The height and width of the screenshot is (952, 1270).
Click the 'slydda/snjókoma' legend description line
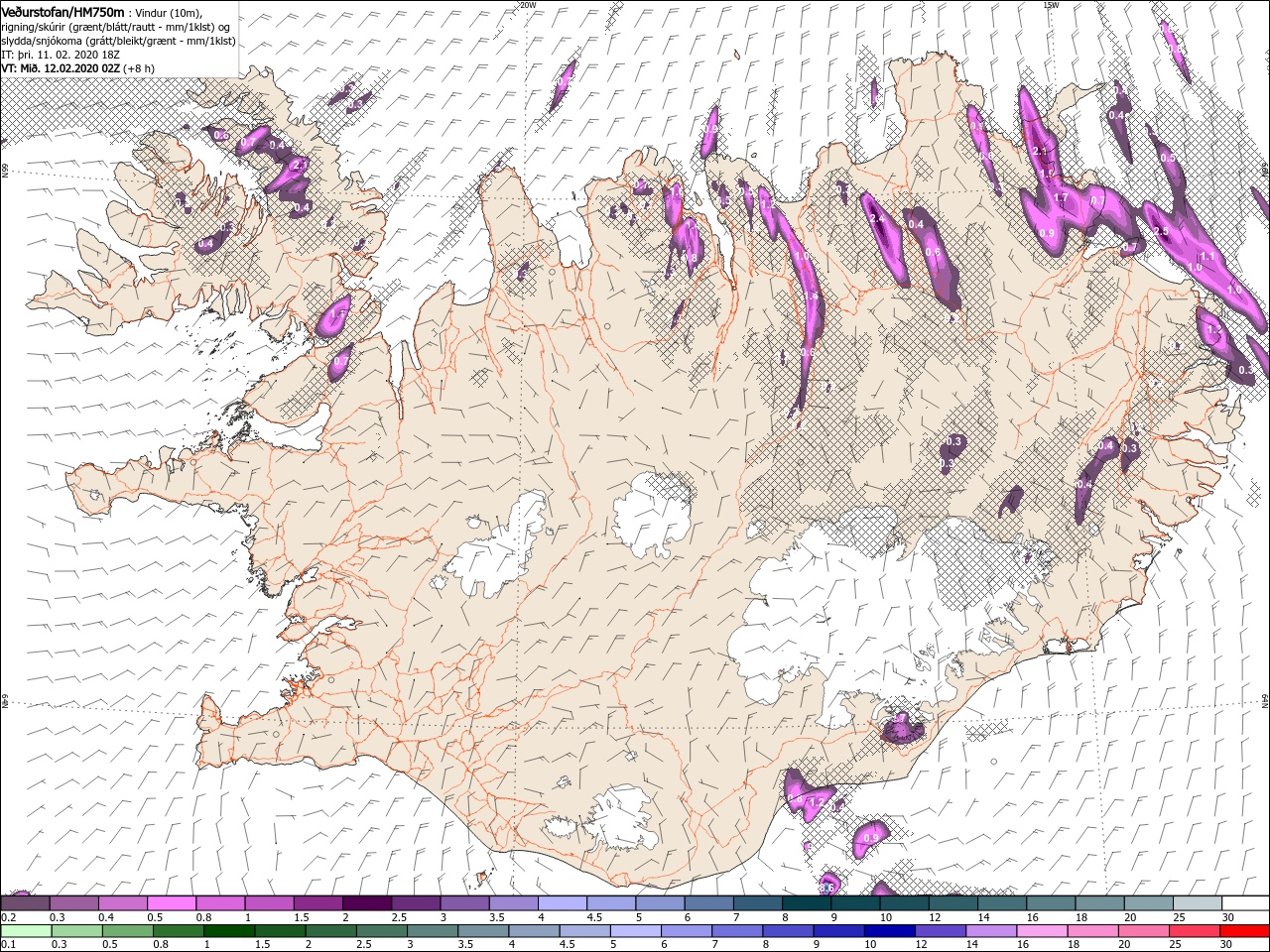(118, 41)
